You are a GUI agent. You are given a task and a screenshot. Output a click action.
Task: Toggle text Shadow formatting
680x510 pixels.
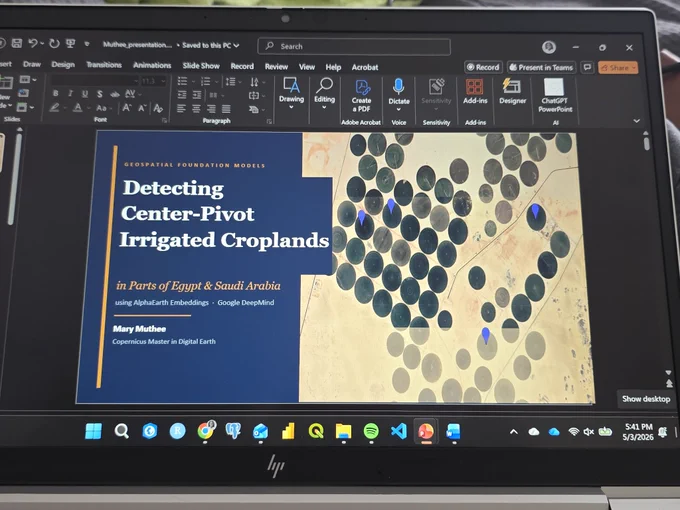(100, 94)
